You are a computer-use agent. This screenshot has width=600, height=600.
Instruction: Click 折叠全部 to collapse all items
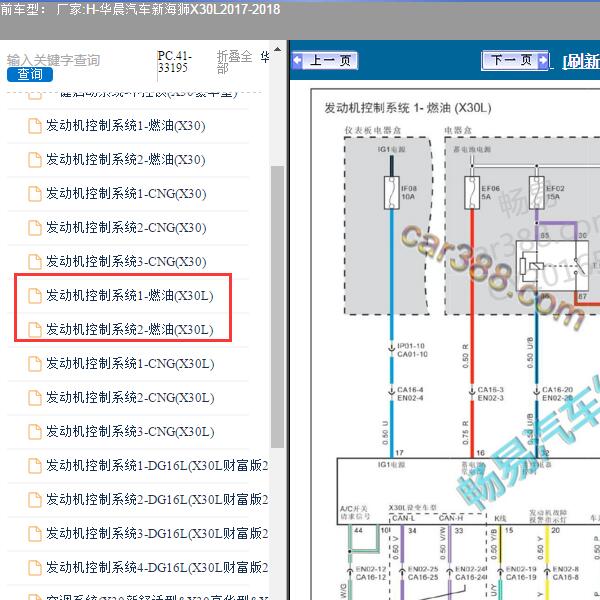234,62
